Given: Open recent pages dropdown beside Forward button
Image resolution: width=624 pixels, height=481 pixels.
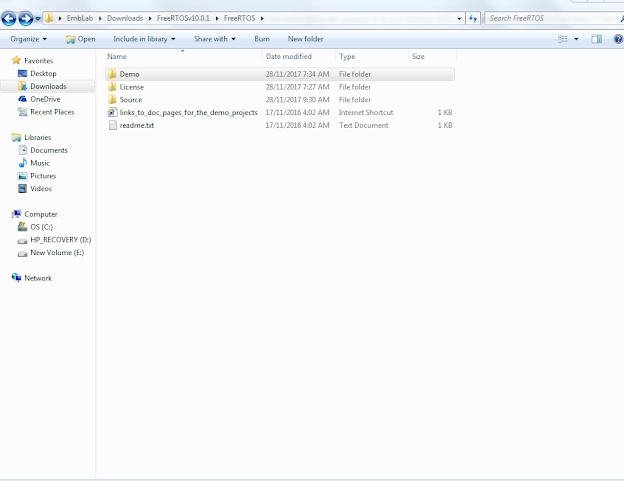Looking at the screenshot, I should [38, 18].
